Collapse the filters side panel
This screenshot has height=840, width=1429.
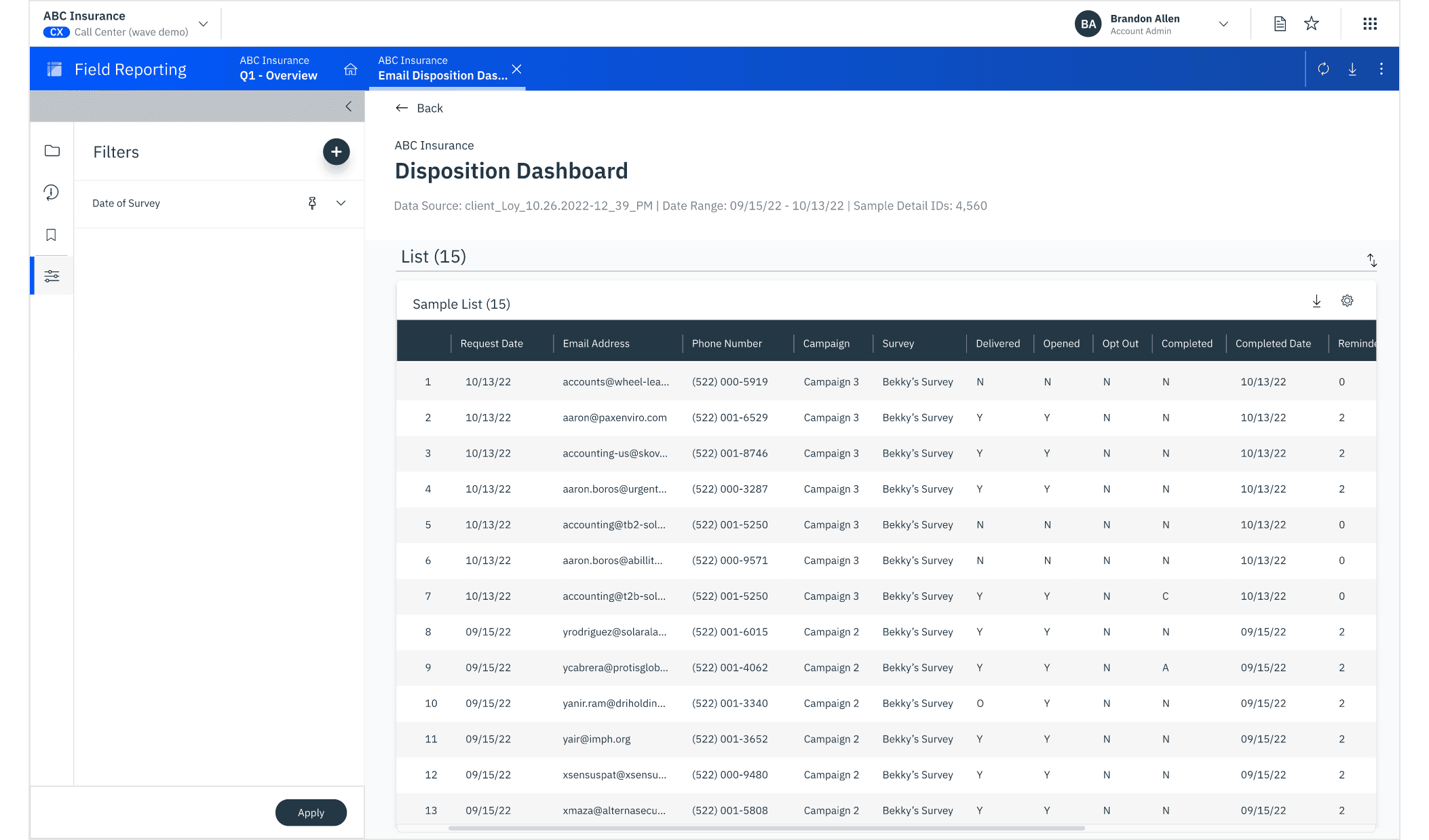click(x=349, y=107)
